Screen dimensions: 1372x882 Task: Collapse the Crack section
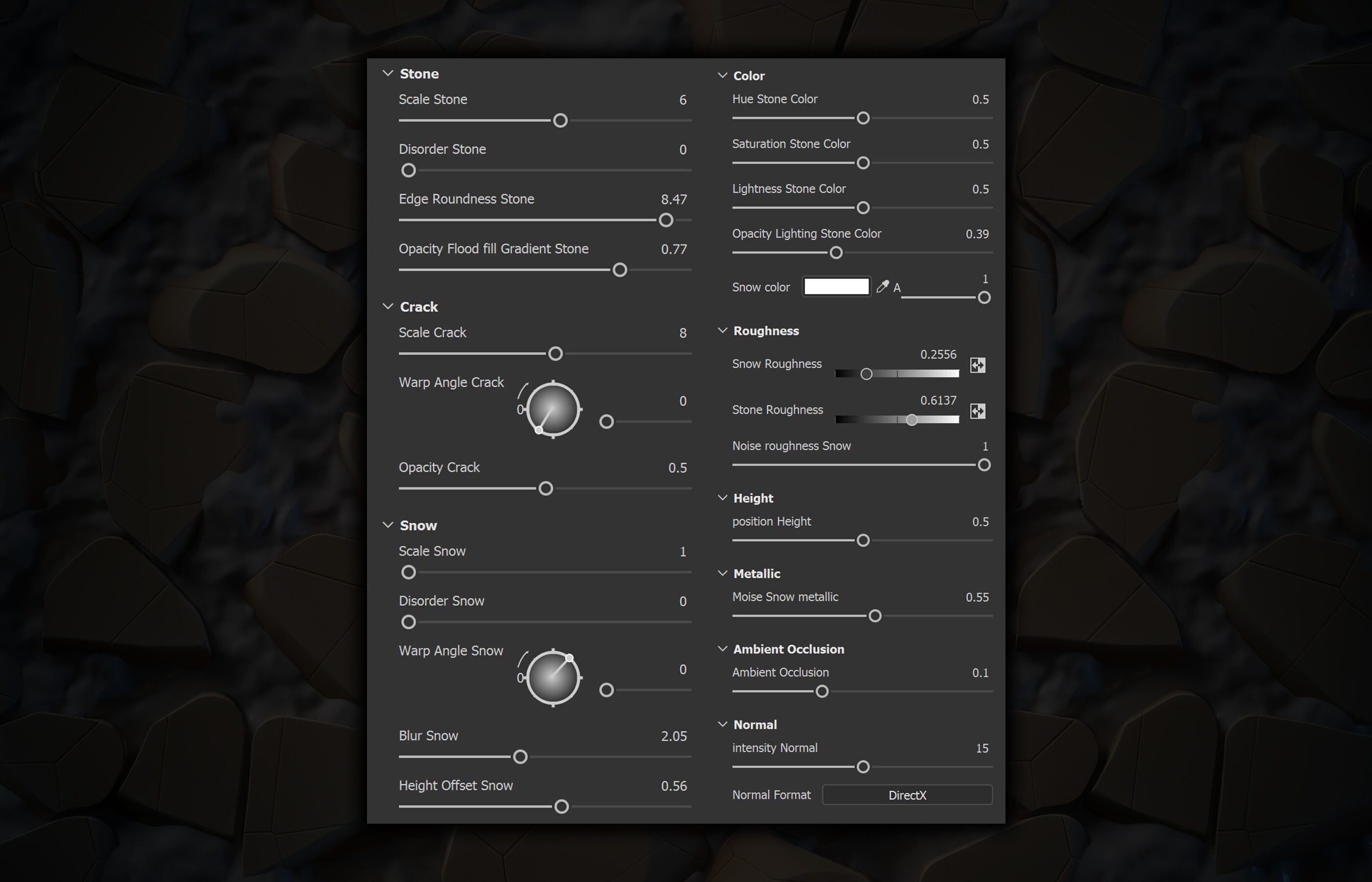tap(388, 306)
